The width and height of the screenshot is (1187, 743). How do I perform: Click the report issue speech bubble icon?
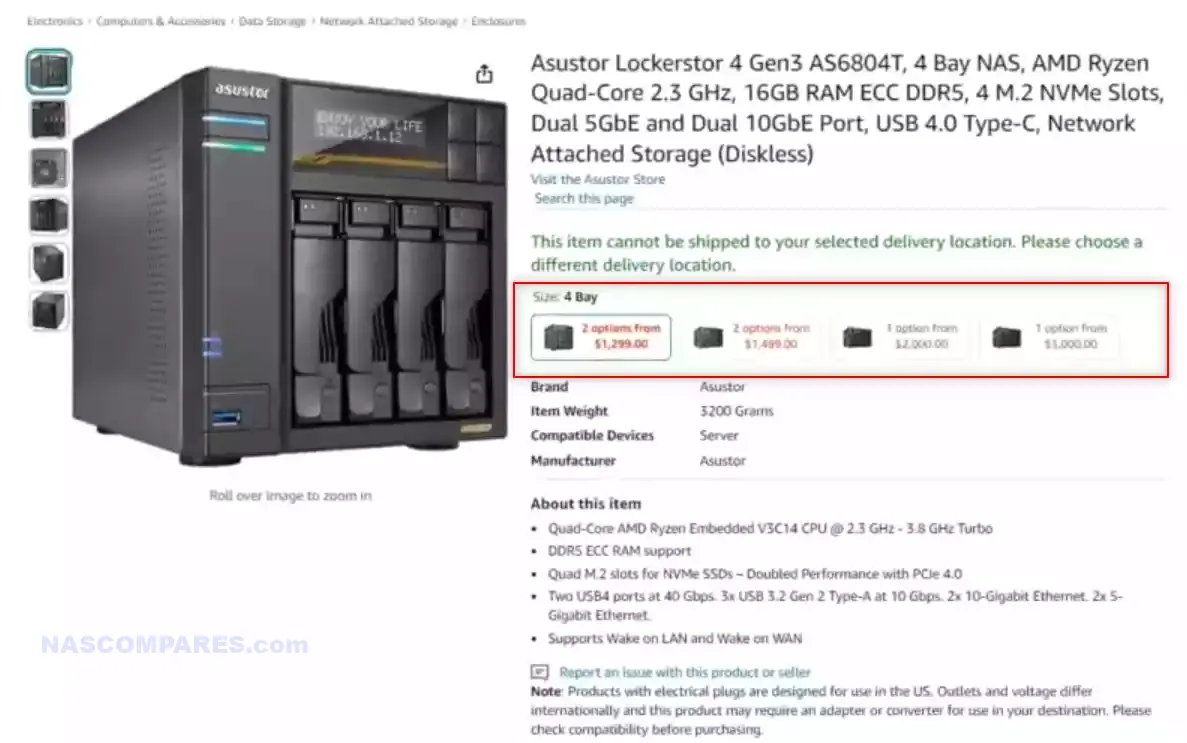pos(539,672)
